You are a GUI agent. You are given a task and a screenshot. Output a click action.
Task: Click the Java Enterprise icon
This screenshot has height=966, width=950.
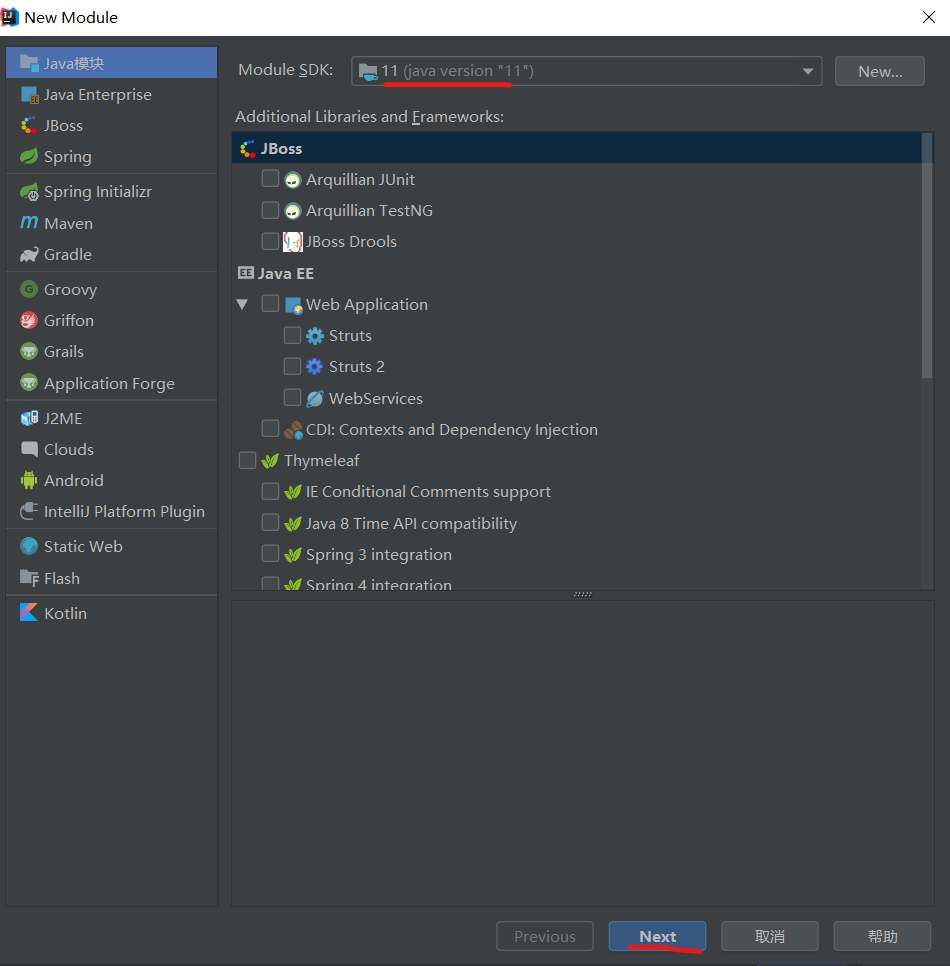[x=29, y=95]
